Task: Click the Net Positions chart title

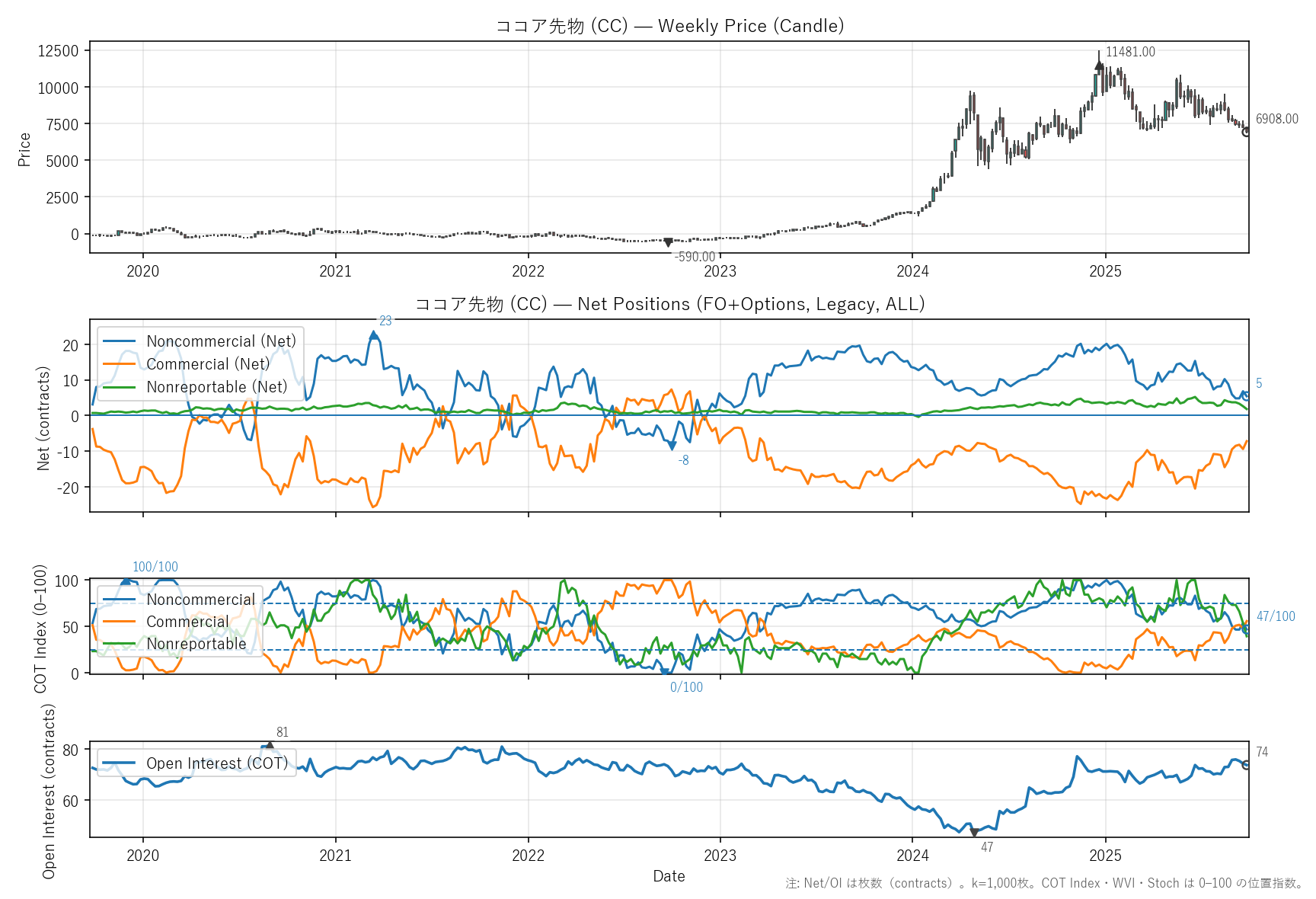Action: pos(669,304)
